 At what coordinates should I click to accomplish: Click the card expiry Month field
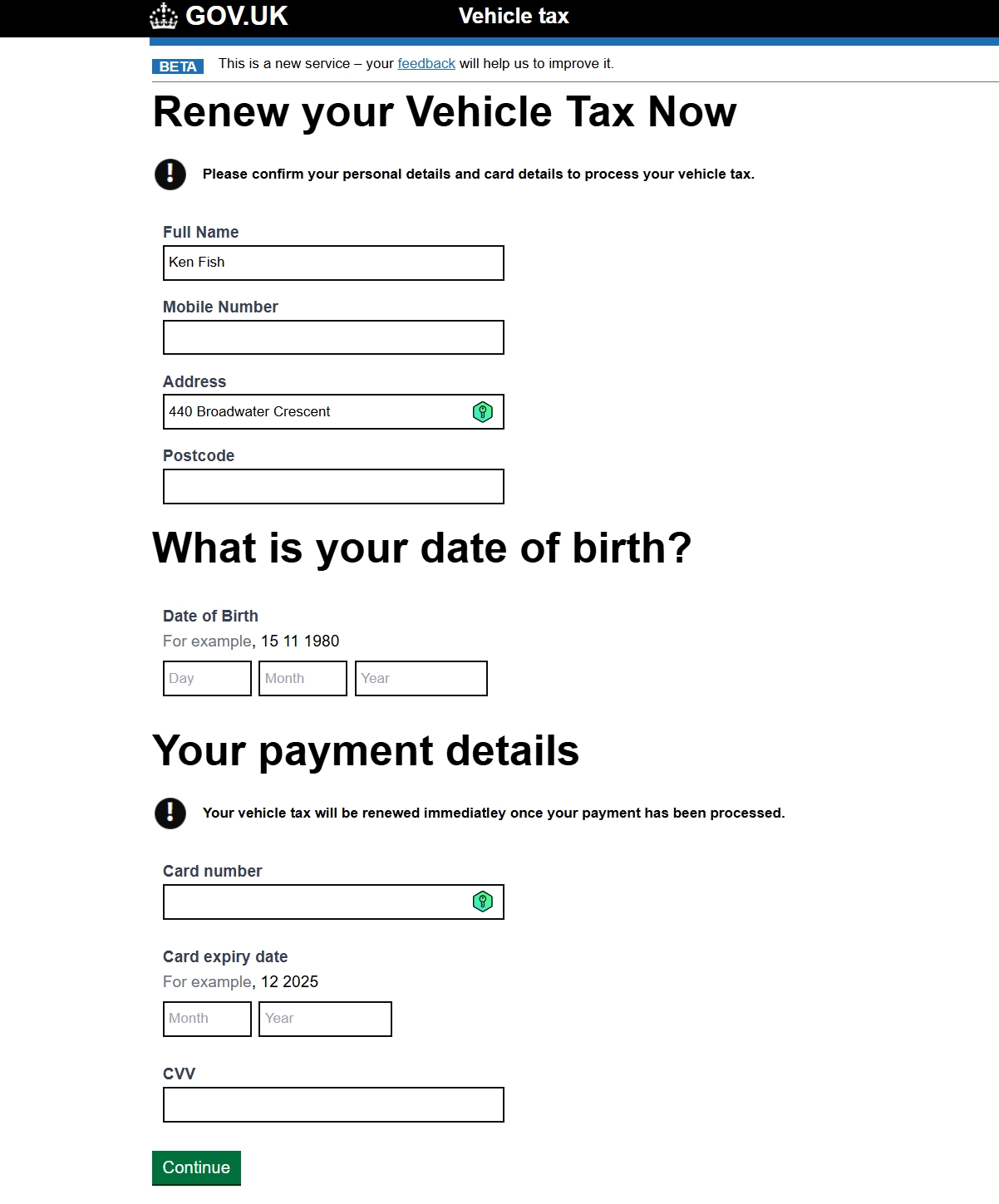207,1019
